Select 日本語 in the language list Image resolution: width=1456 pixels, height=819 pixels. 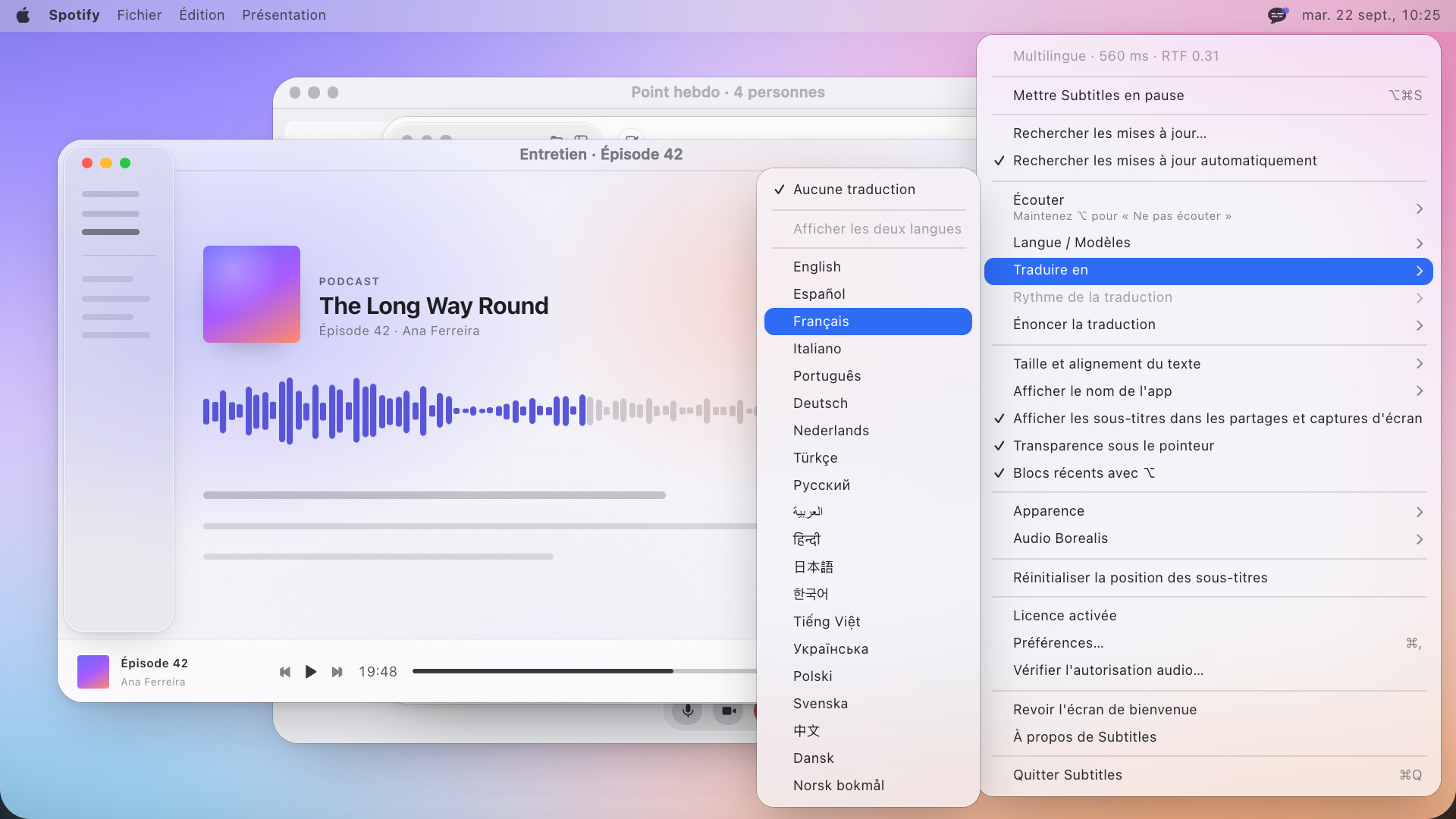click(868, 567)
